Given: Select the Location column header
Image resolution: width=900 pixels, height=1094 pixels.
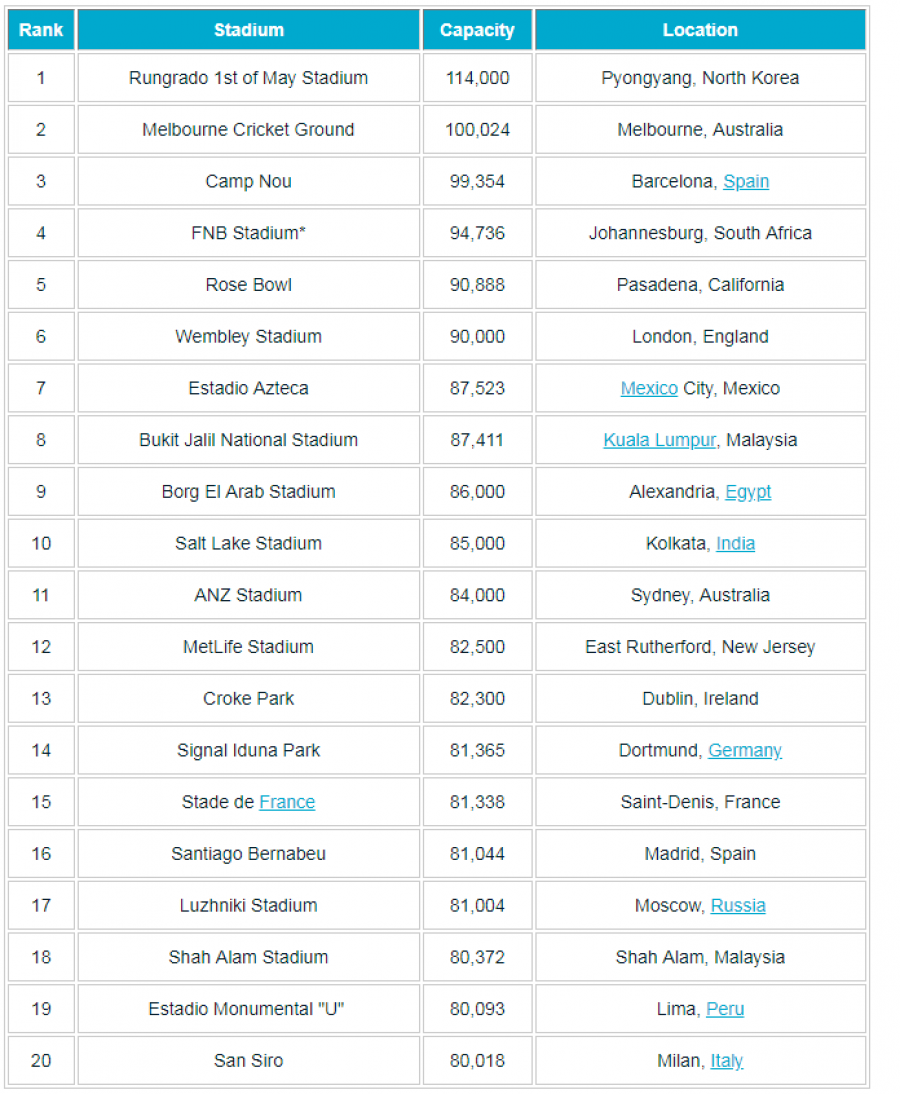Looking at the screenshot, I should point(700,30).
